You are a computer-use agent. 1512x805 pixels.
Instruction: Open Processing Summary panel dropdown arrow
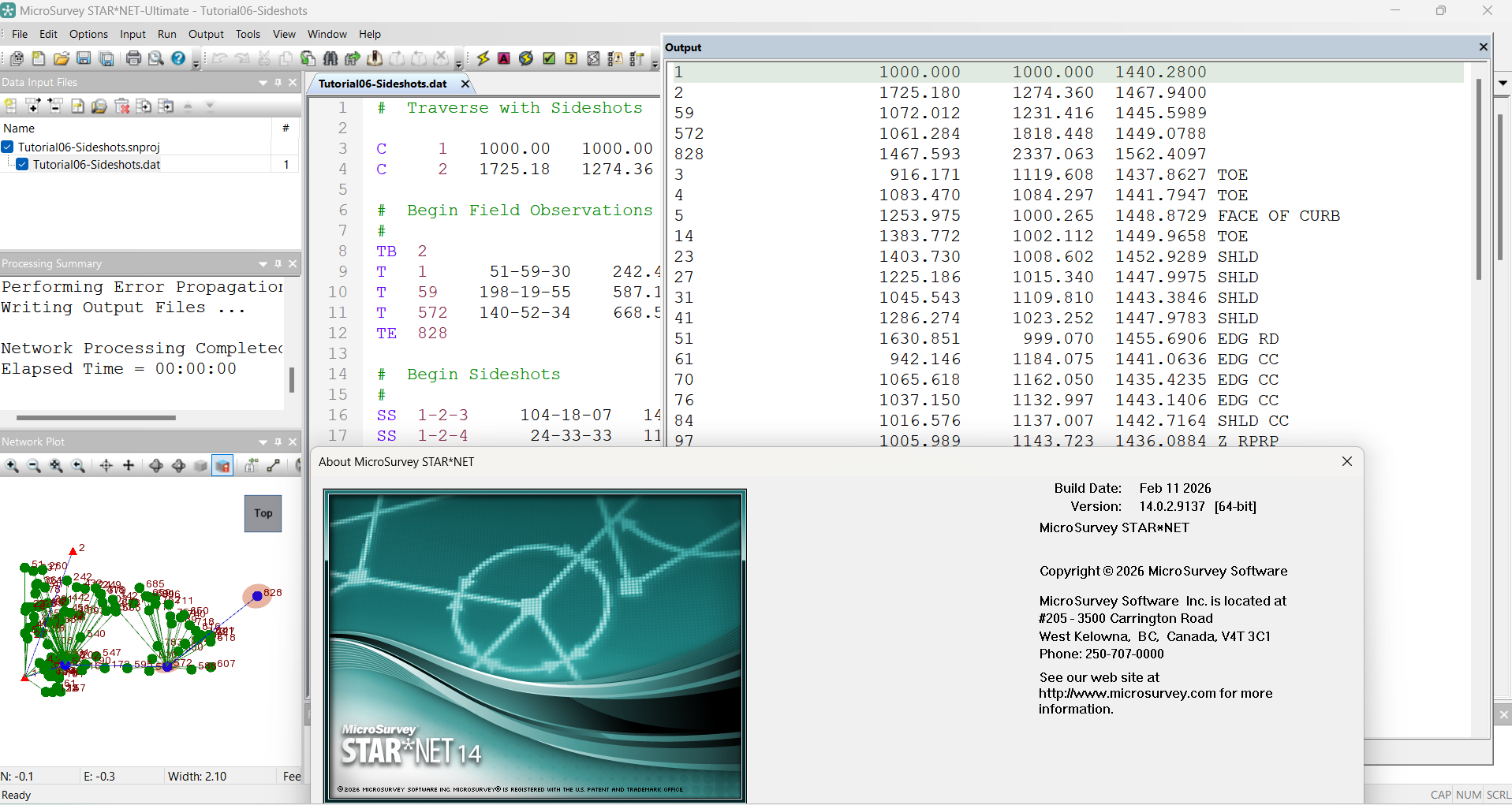(263, 263)
